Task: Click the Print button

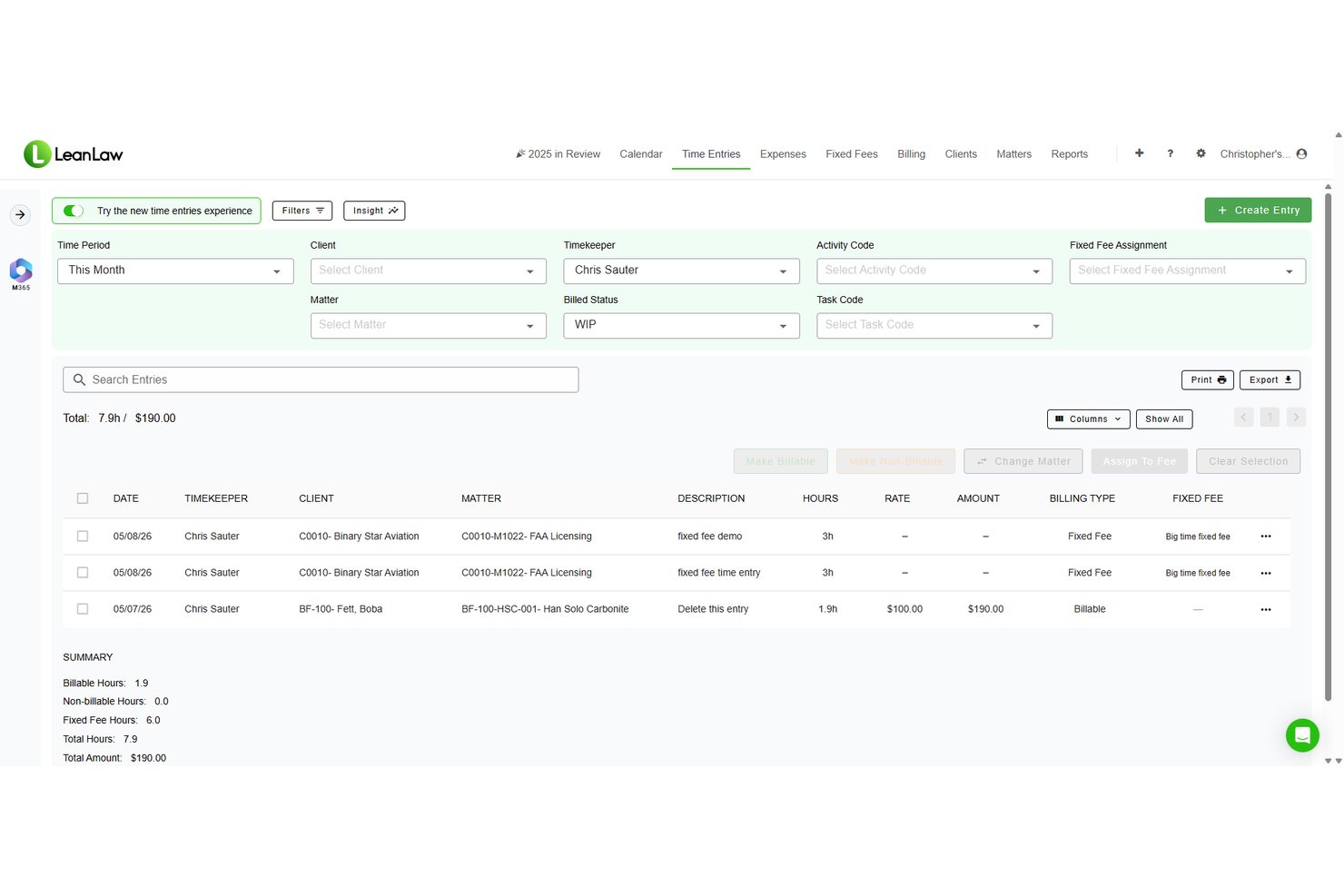Action: pos(1208,379)
